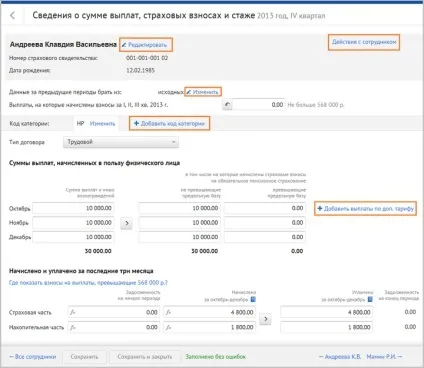
Task: Click the Редактировать link next to employee name
Action: point(144,45)
